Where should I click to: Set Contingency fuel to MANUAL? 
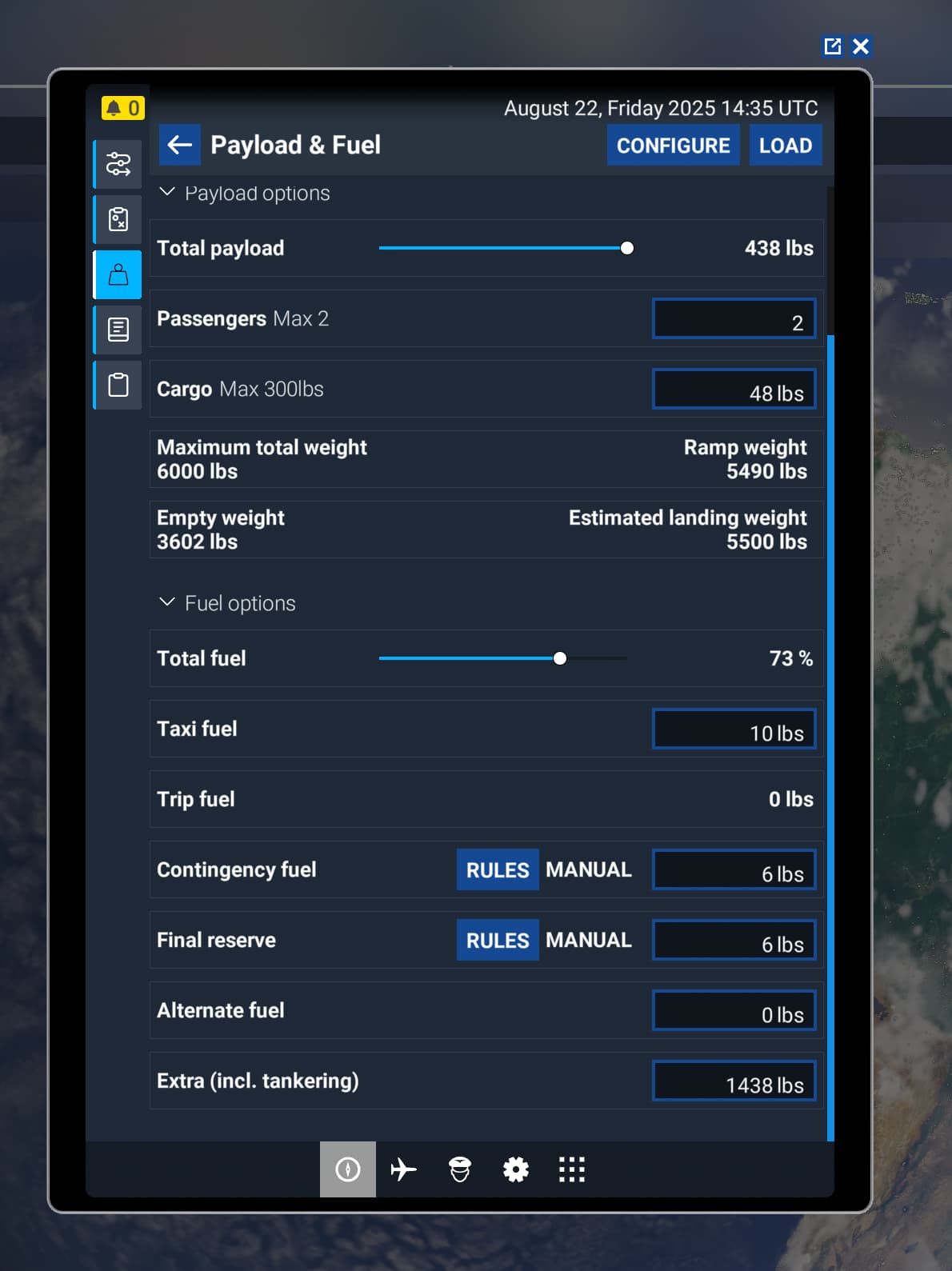[x=589, y=869]
